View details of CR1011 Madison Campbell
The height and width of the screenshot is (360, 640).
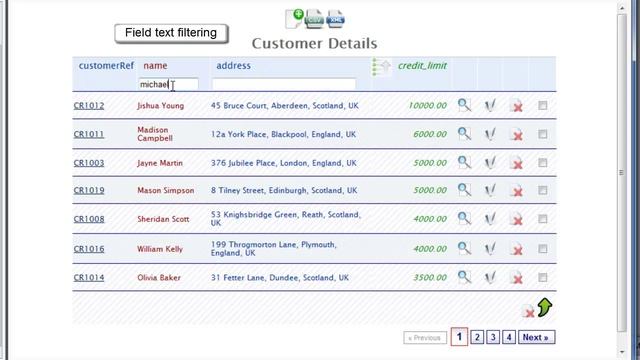point(464,134)
